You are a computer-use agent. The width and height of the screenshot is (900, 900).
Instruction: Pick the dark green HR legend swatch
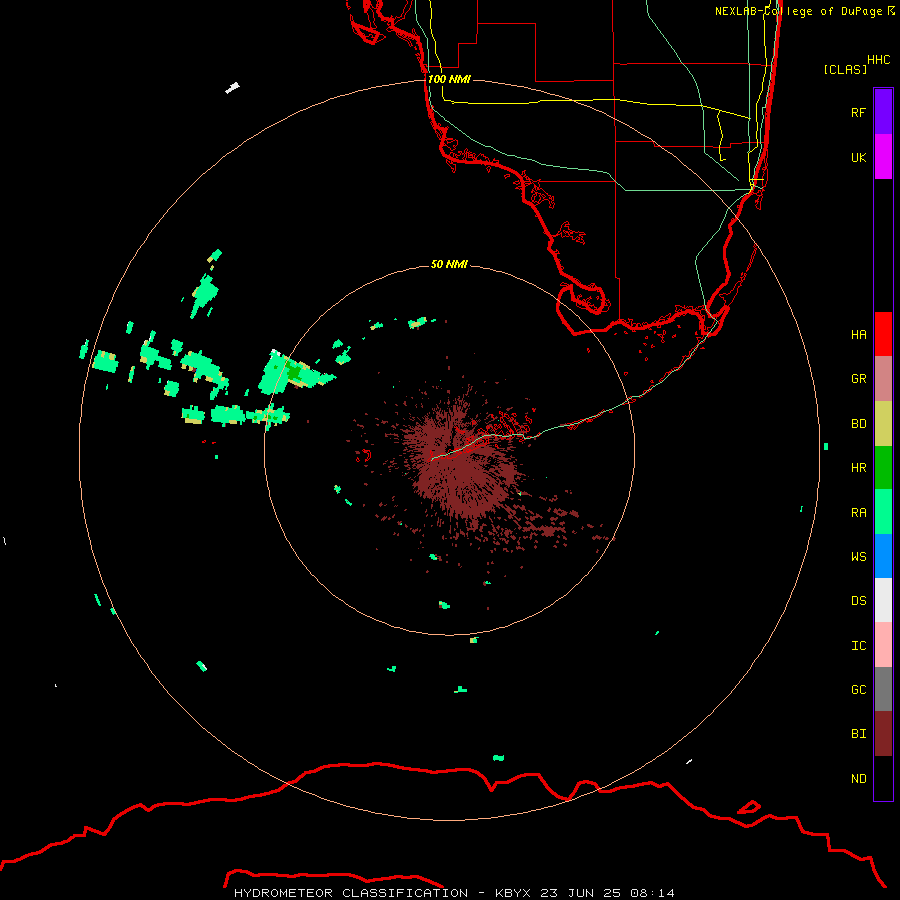point(883,468)
